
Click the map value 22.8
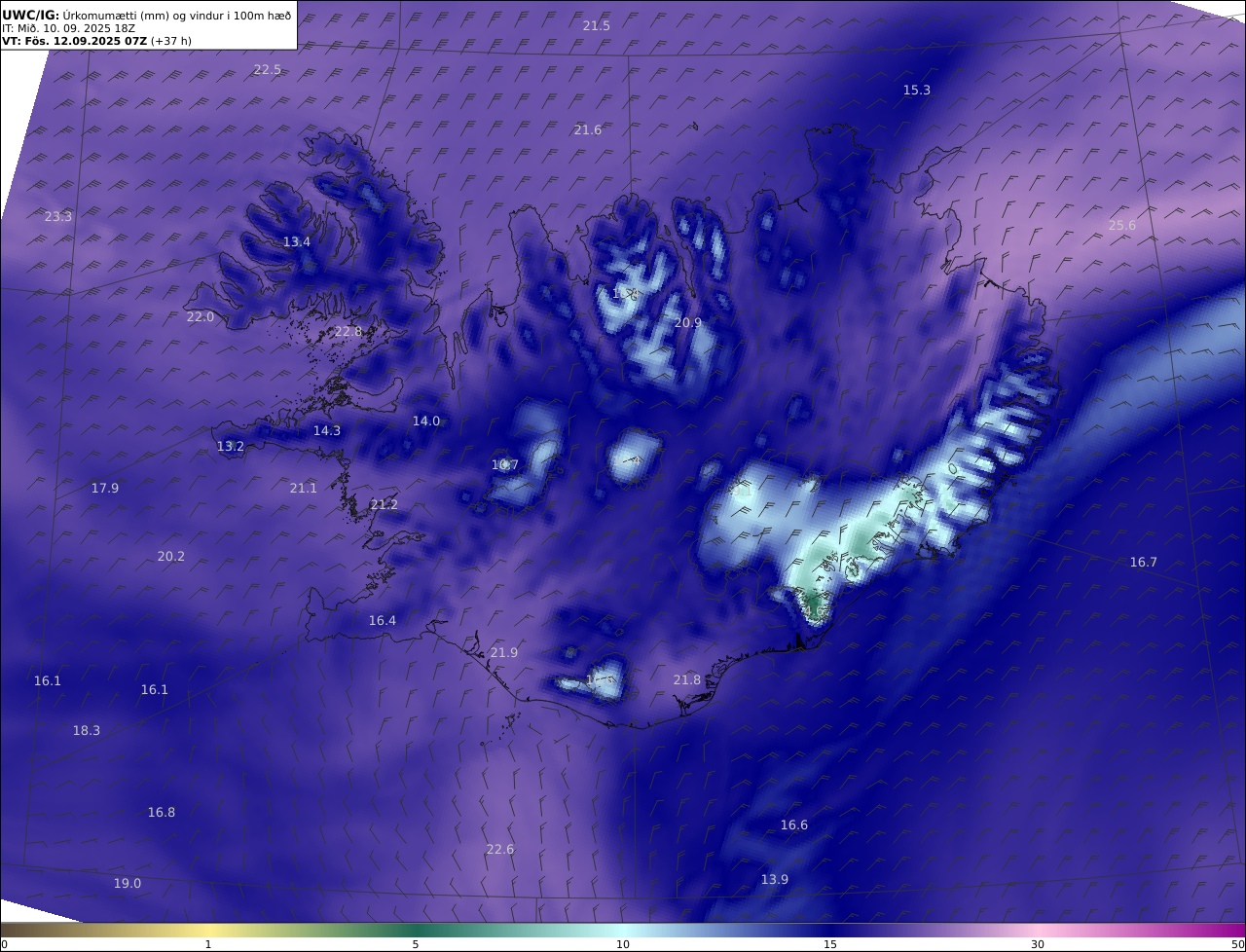coord(348,331)
